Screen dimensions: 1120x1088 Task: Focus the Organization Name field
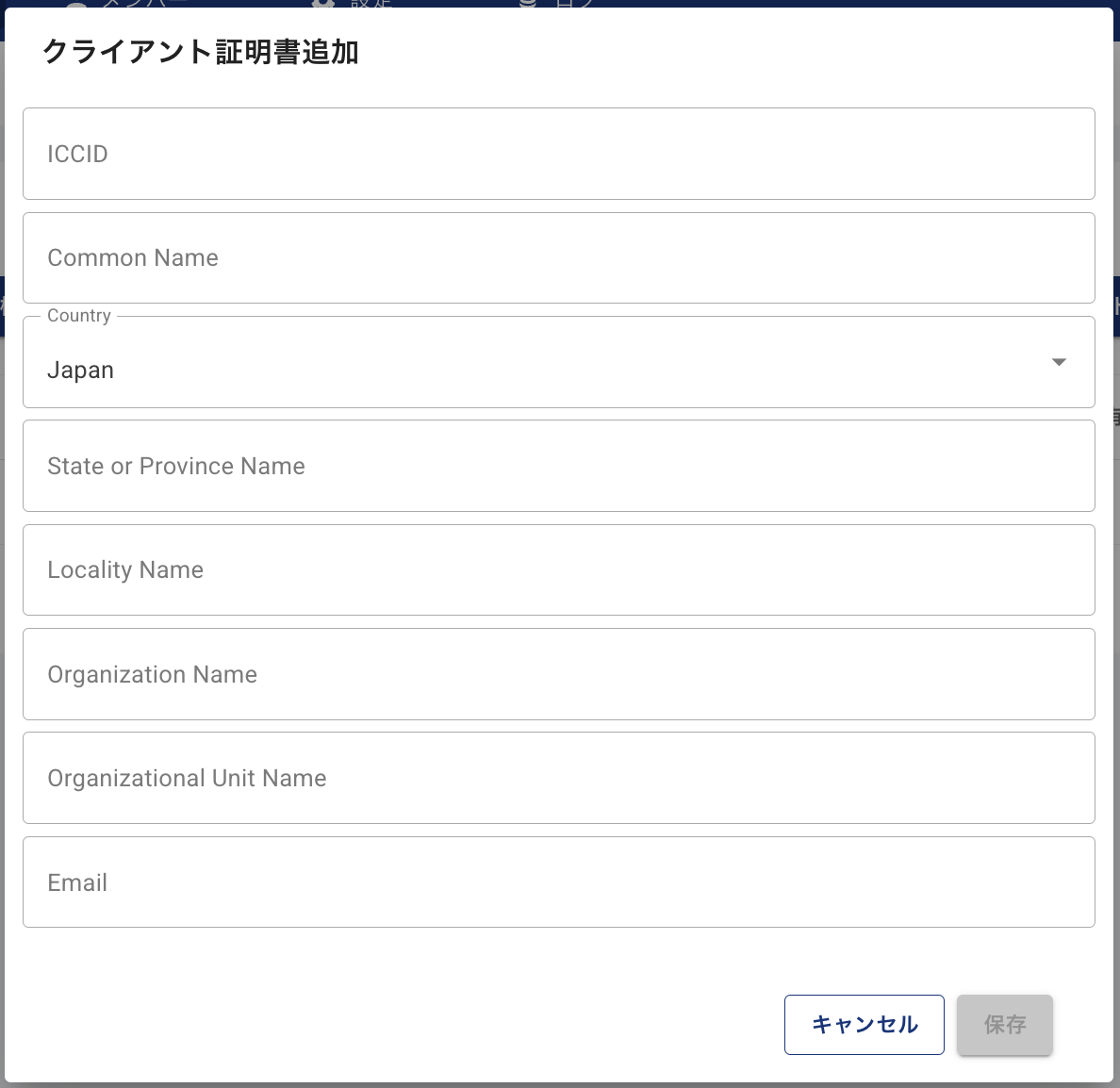pyautogui.click(x=558, y=674)
